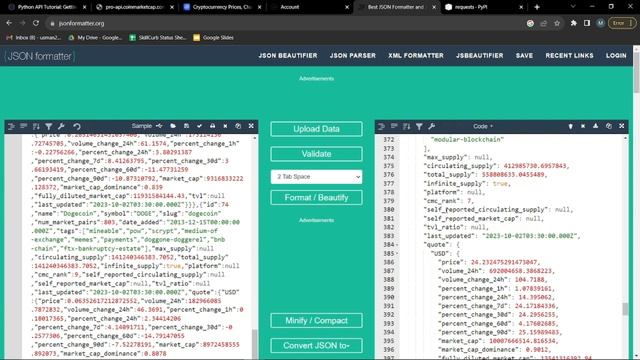Click the filter funnel icon in left editor toolbar

[x=49, y=127]
